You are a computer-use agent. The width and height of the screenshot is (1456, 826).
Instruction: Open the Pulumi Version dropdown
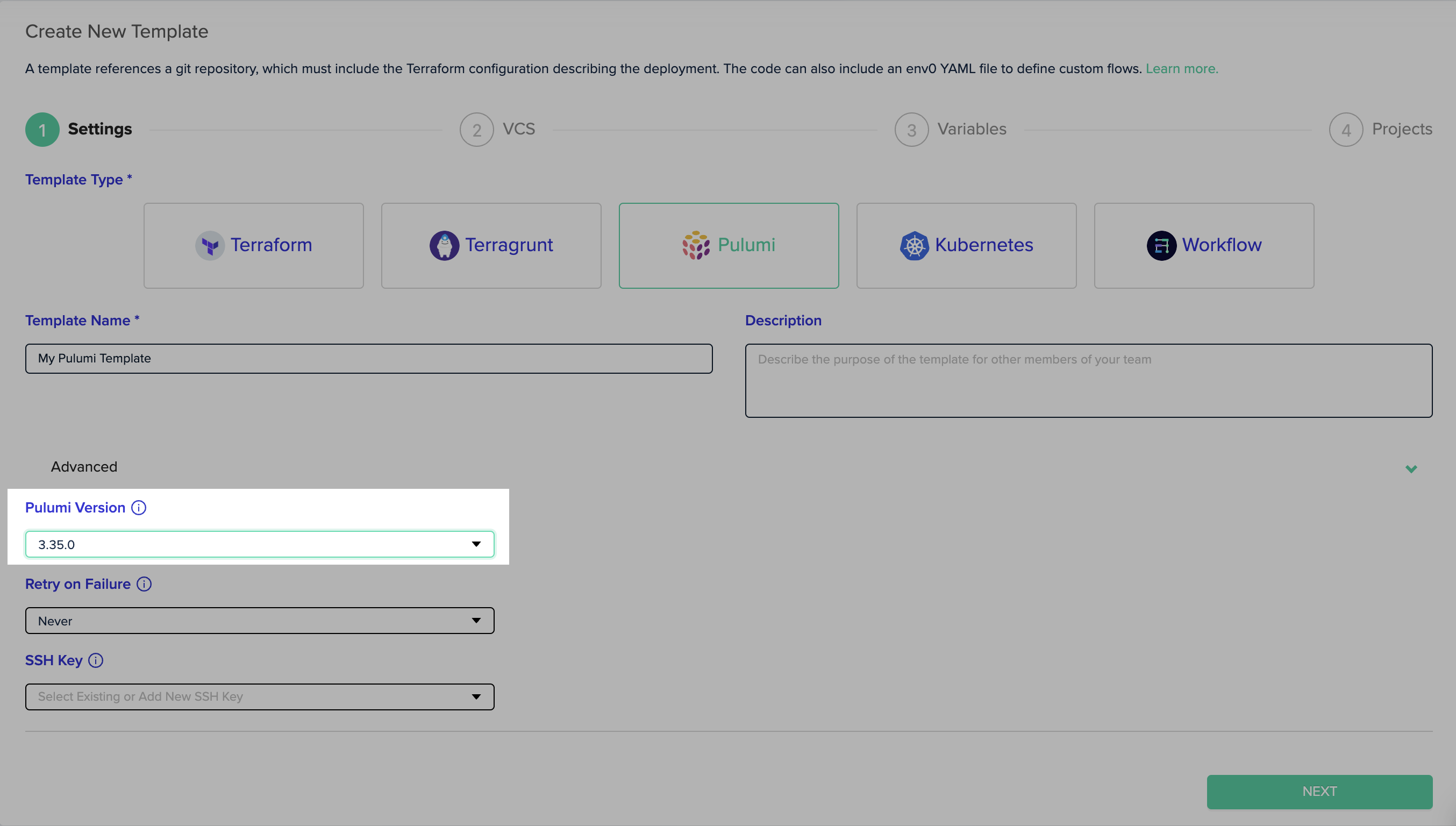(260, 545)
